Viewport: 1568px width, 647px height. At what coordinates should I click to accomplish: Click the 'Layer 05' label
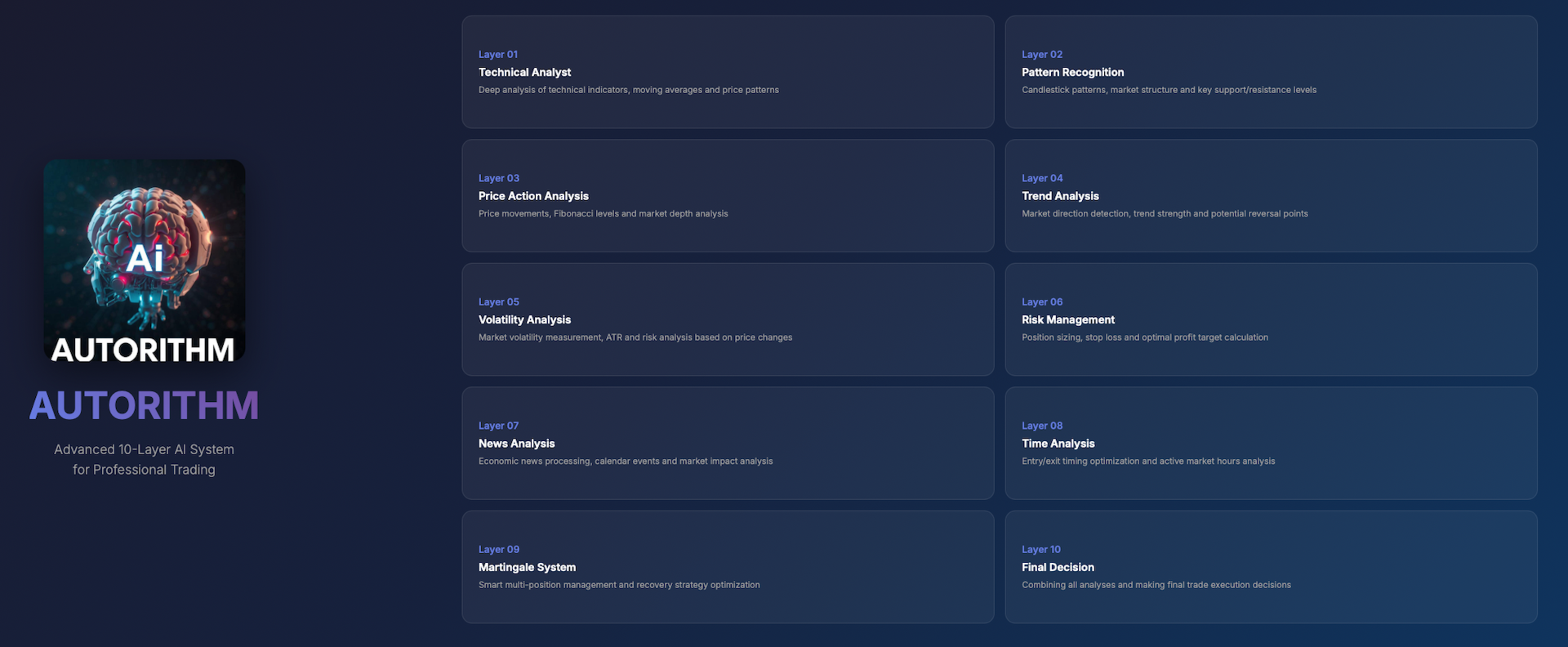coord(499,302)
